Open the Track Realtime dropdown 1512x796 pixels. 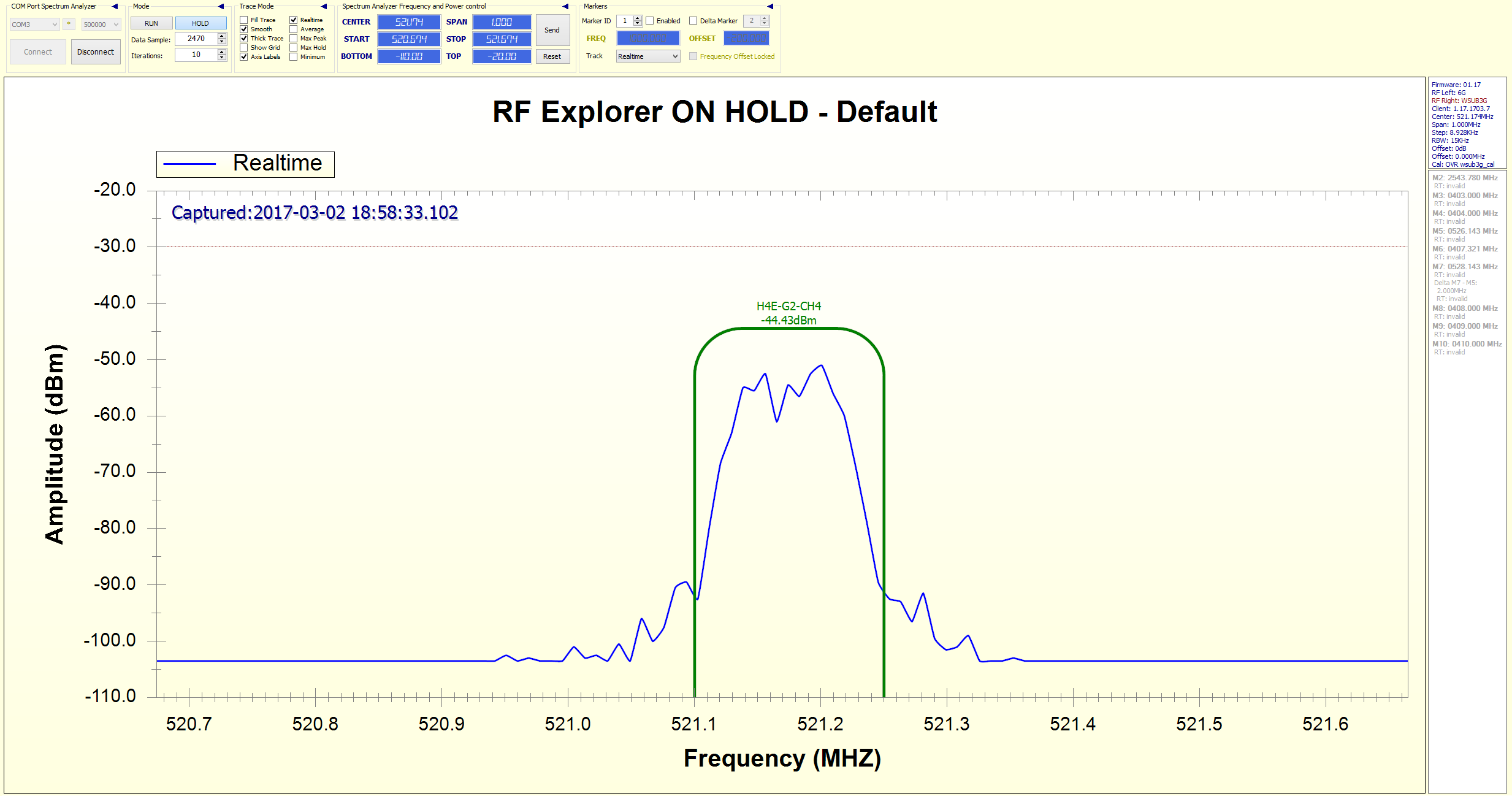coord(648,56)
